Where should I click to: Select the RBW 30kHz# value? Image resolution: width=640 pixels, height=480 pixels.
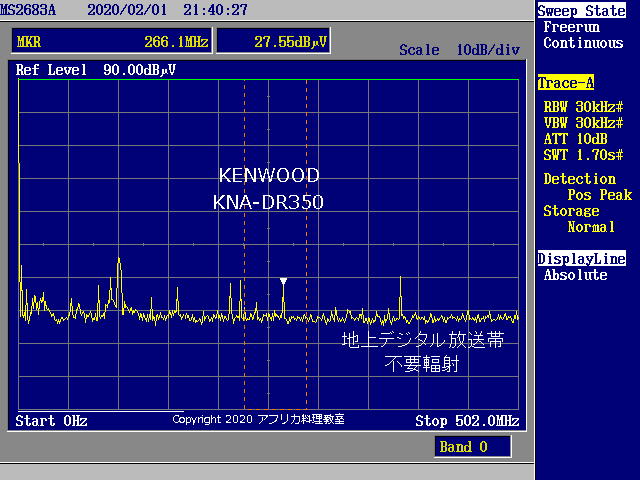583,107
